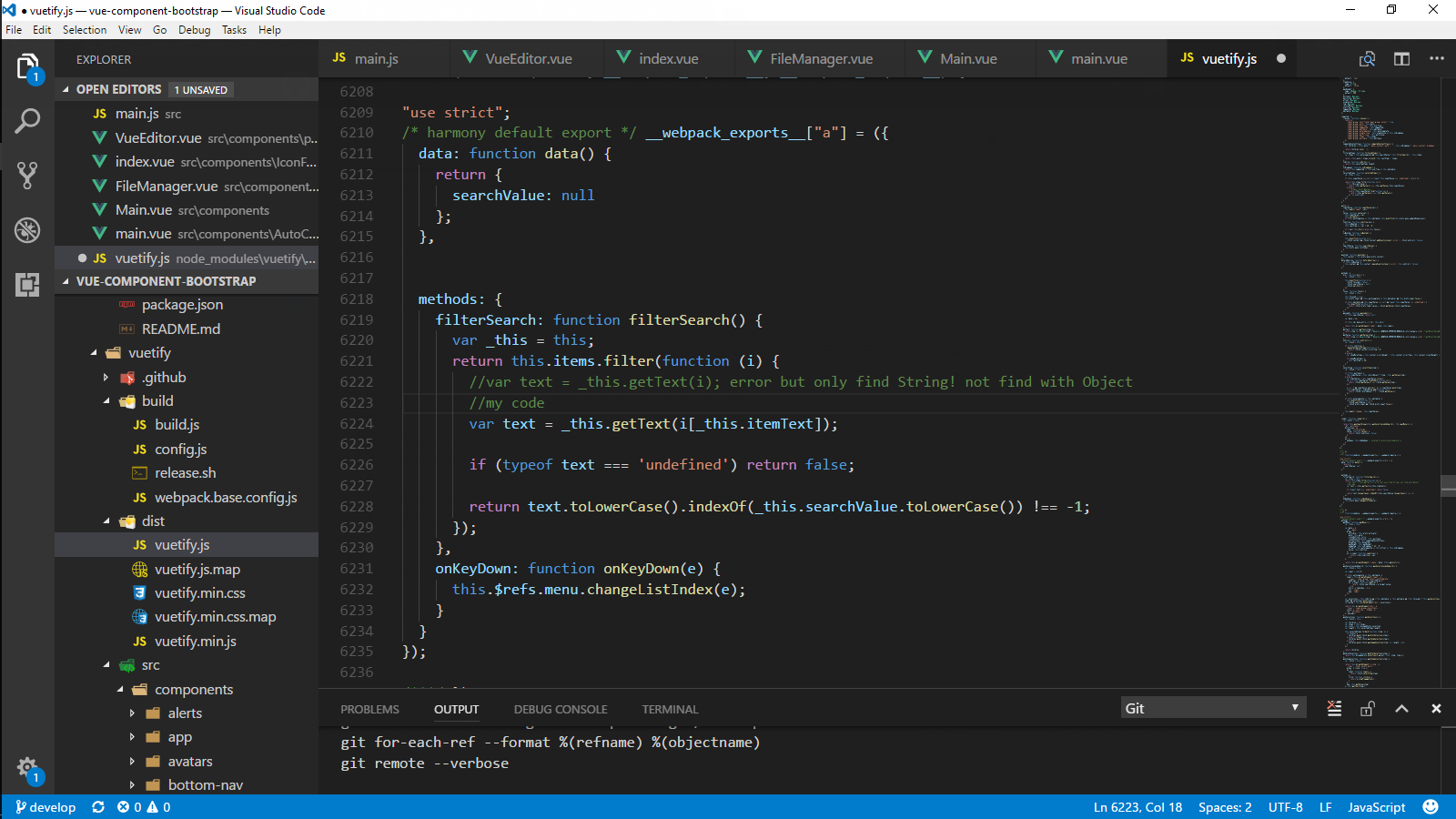Open the Manage settings gear
Image resolution: width=1456 pixels, height=819 pixels.
tap(27, 767)
